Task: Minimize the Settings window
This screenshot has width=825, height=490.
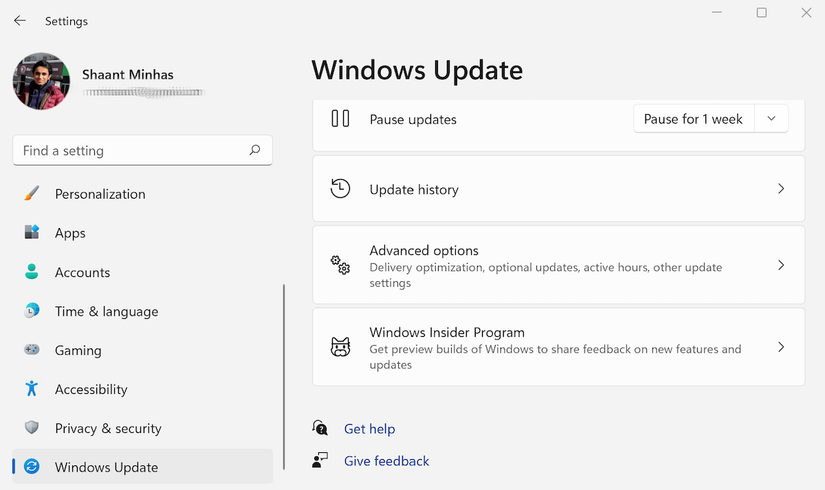Action: point(717,12)
